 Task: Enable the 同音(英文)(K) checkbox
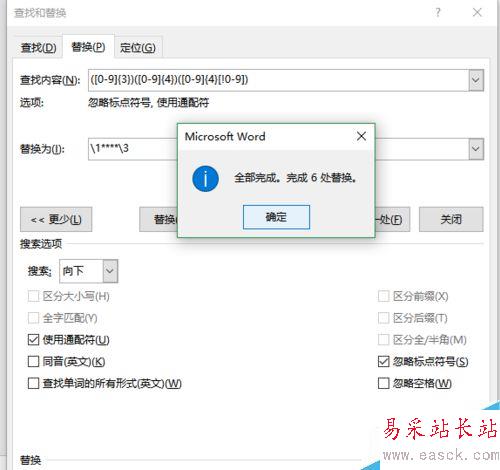click(33, 361)
